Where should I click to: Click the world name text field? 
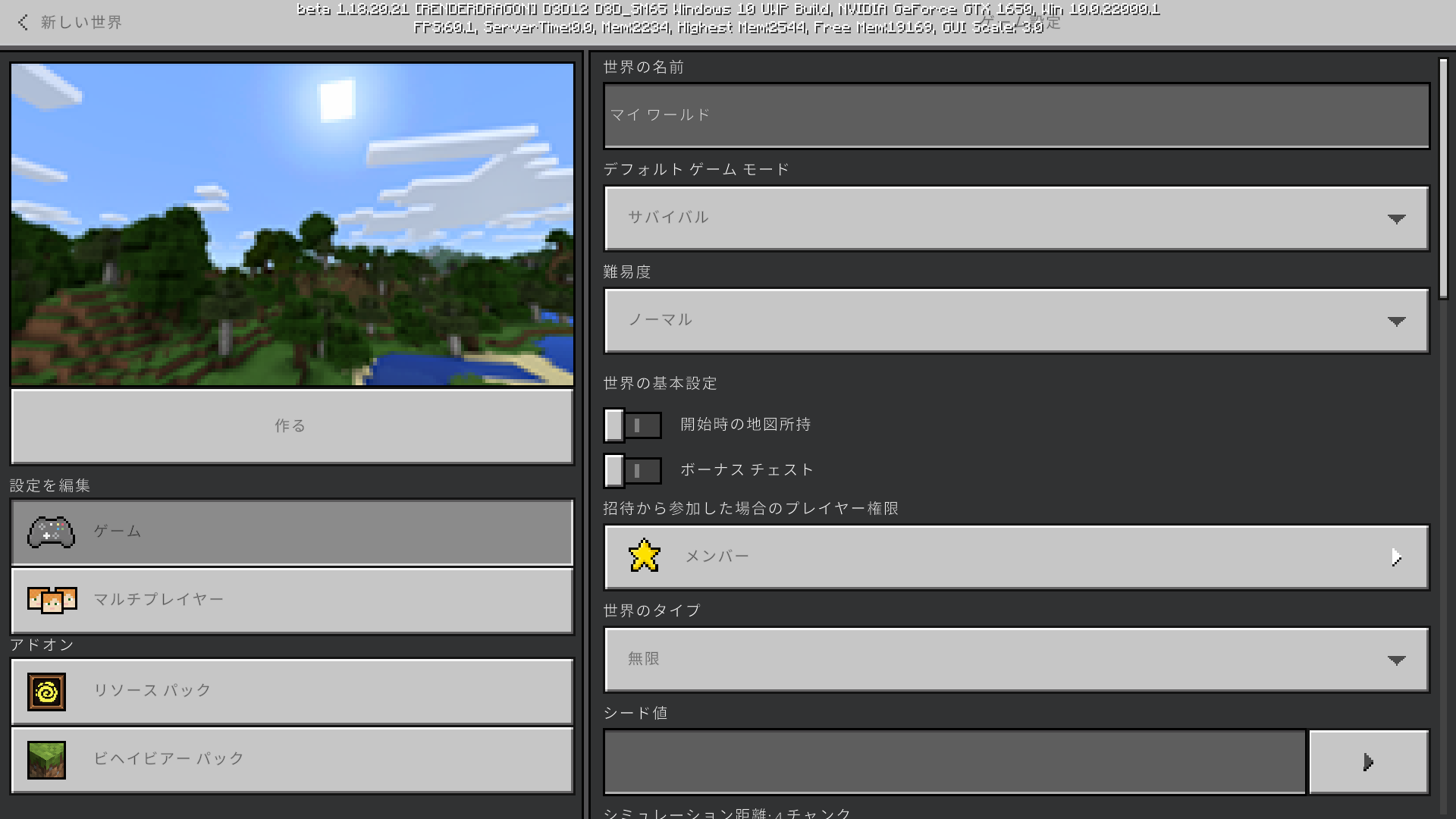(1016, 116)
